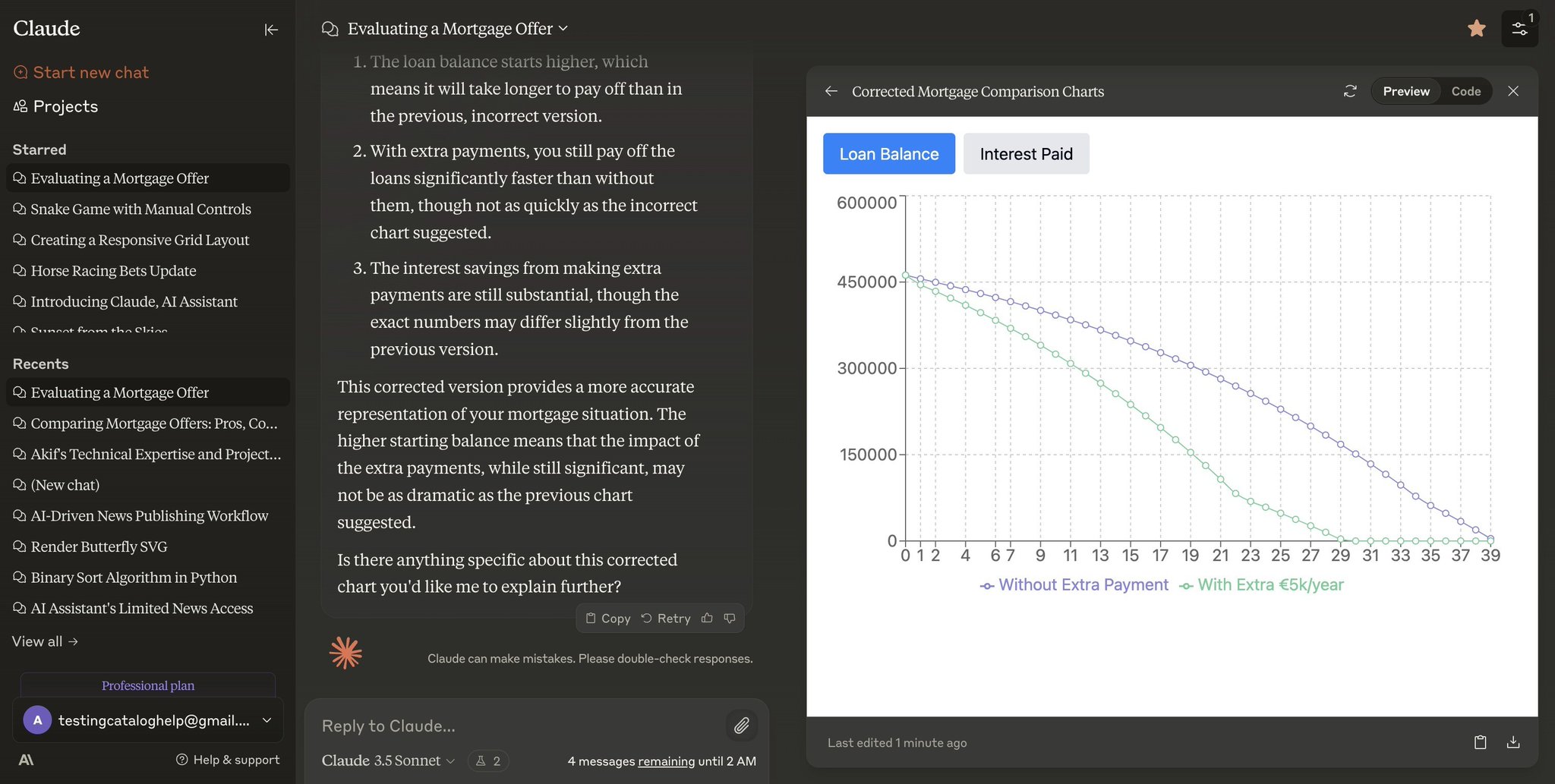Toggle With Extra €5k/year legend series
The image size is (1555, 784).
[x=1261, y=585]
